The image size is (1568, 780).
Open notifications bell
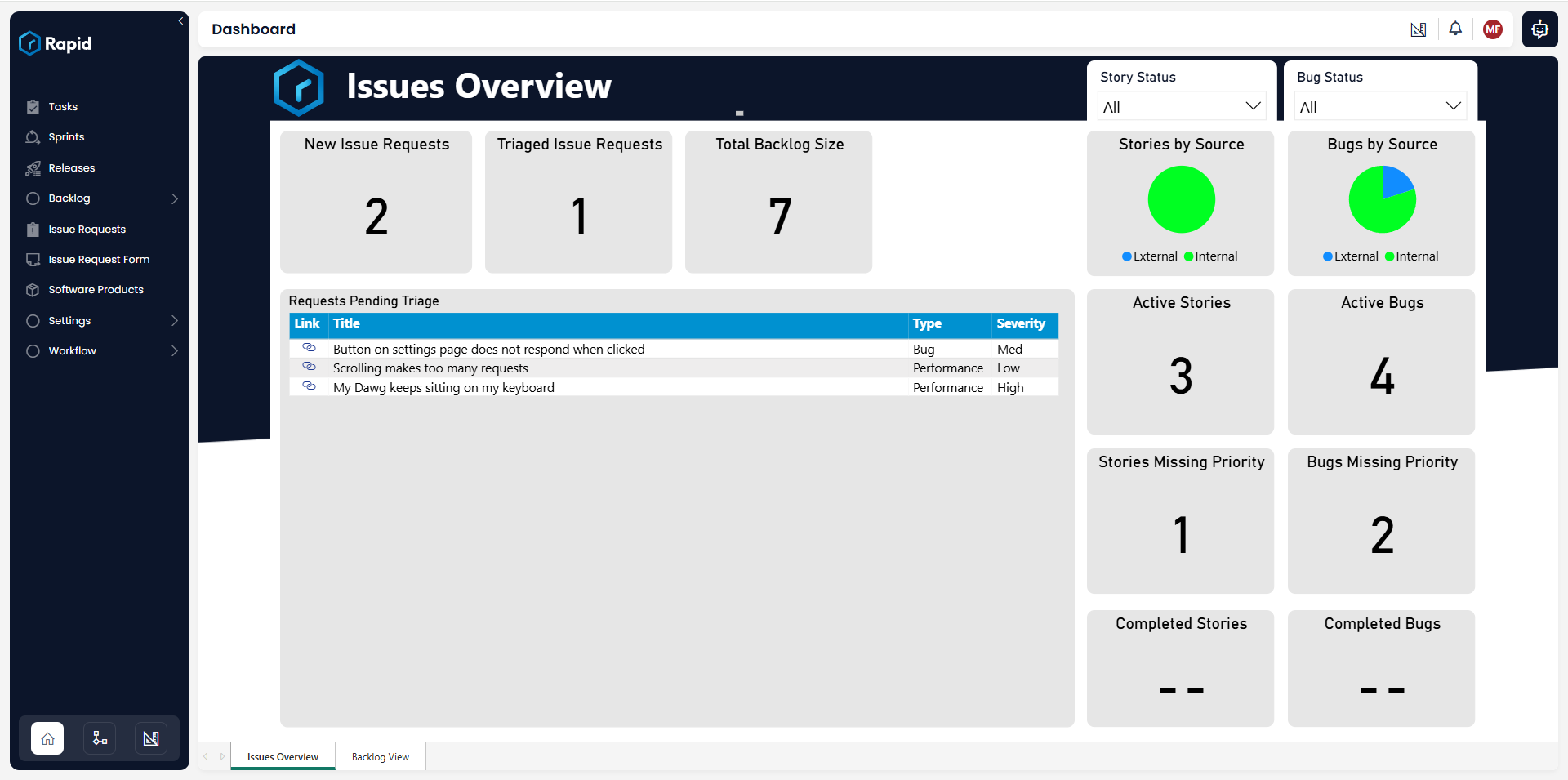coord(1455,29)
